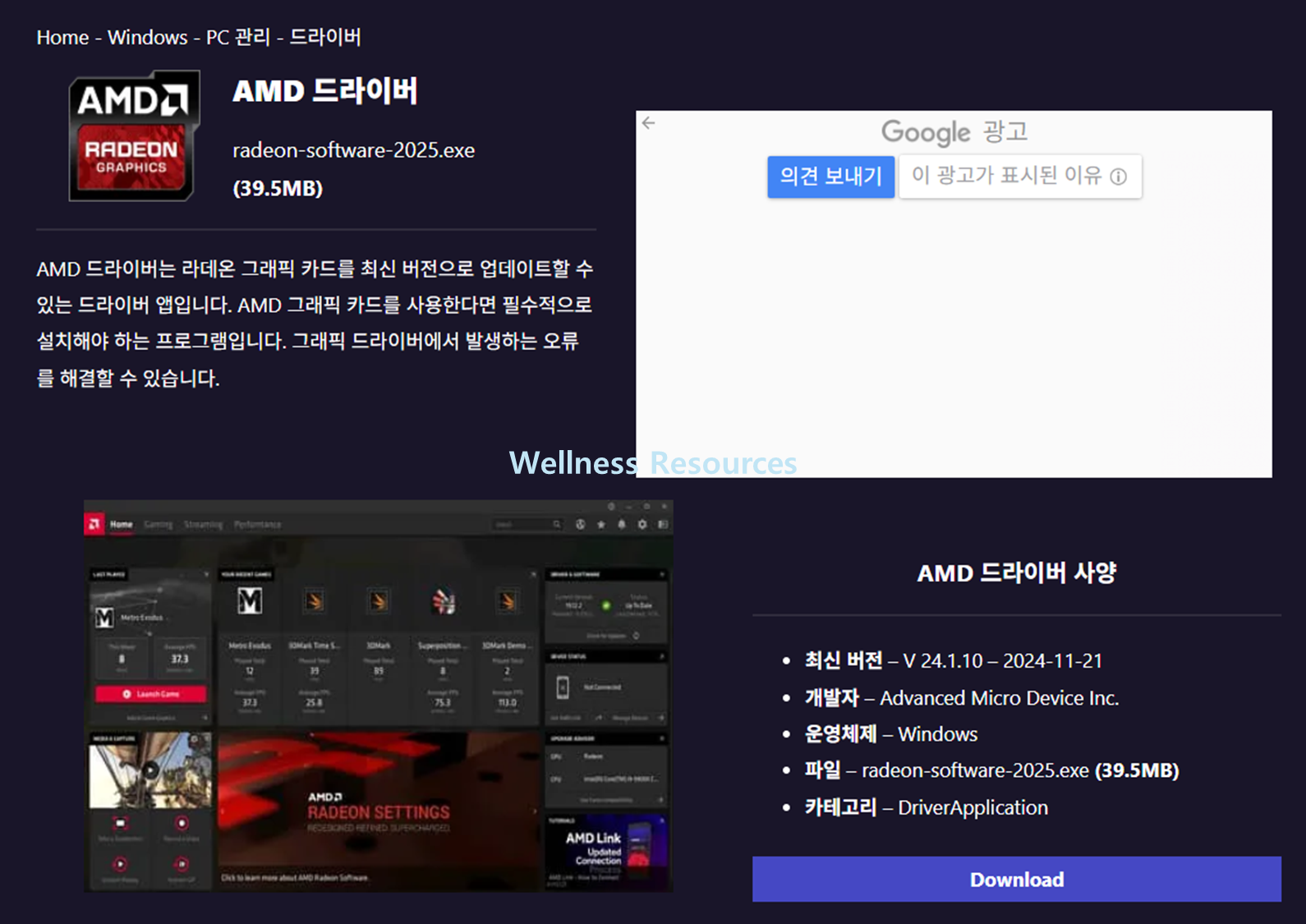Click the Streaming tab in the Radeon screenshot
The image size is (1306, 924).
tap(203, 524)
